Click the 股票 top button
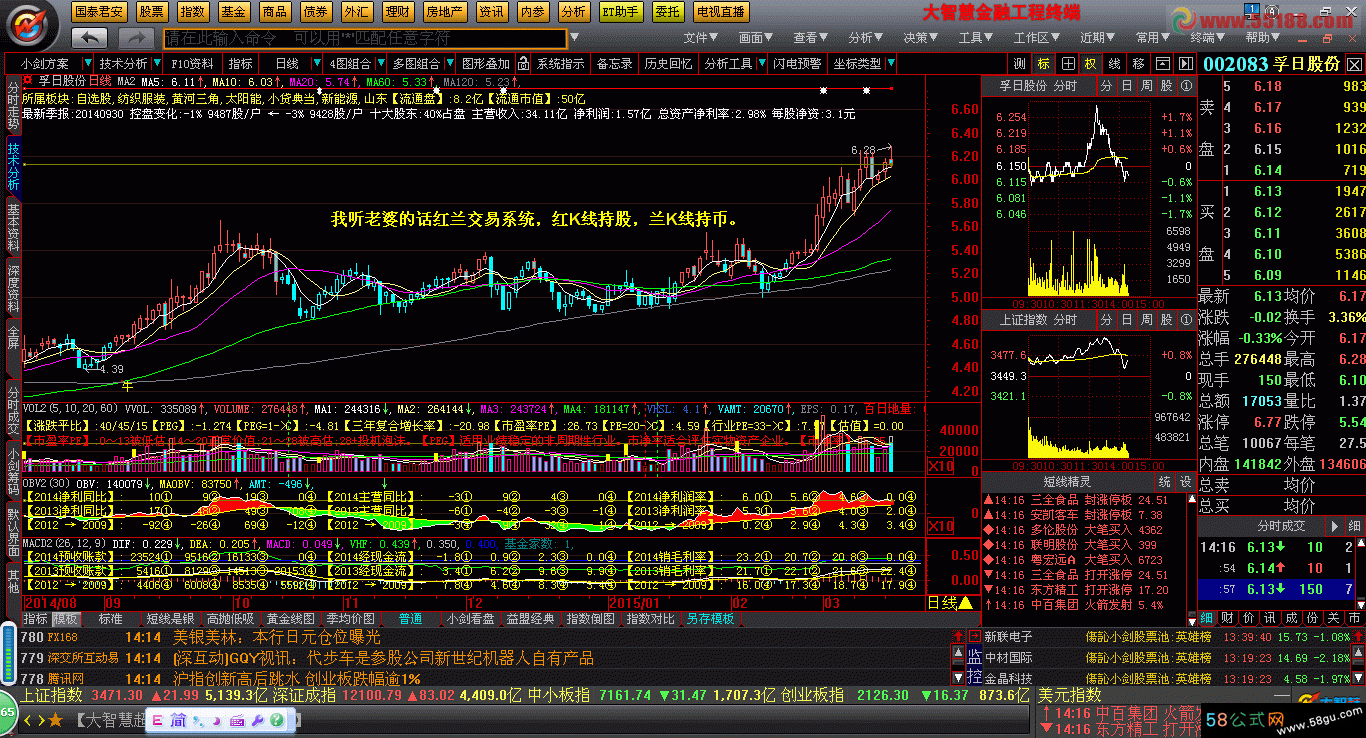The width and height of the screenshot is (1366, 738). coord(152,12)
